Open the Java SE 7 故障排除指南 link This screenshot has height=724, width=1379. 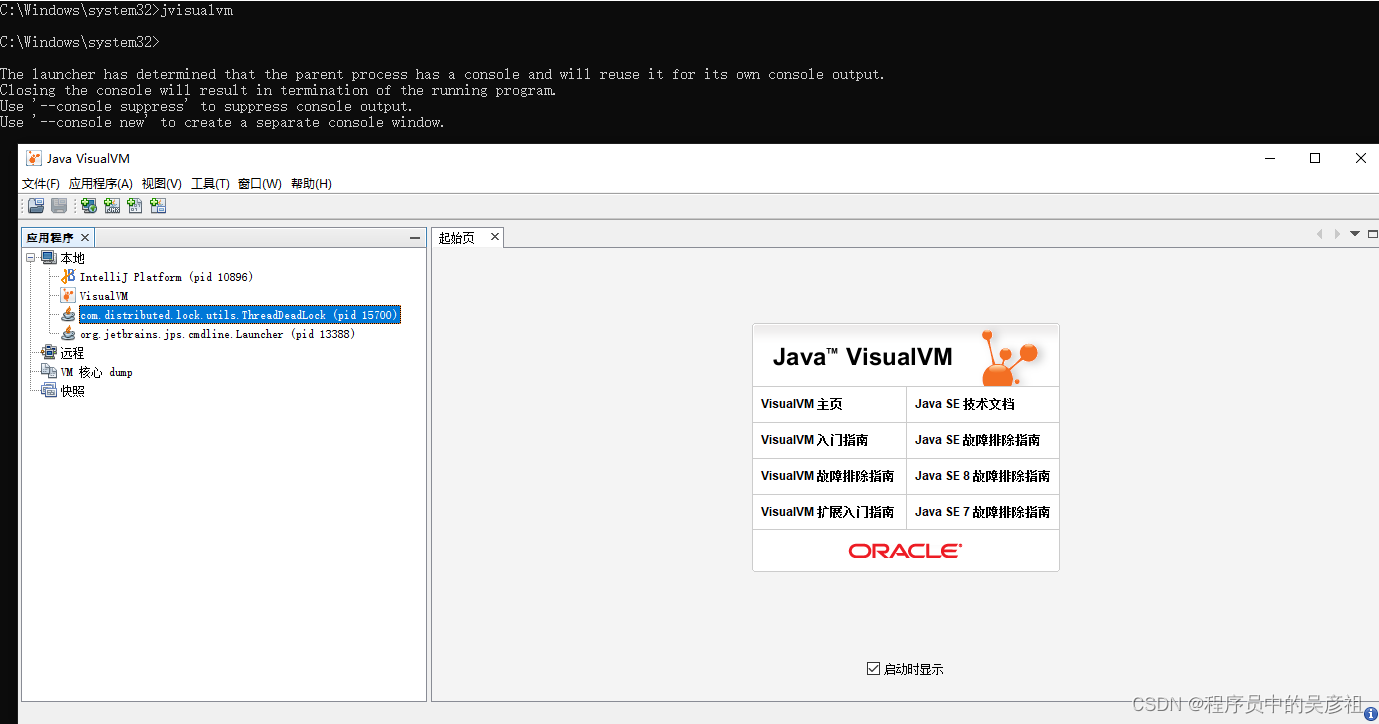tap(982, 512)
